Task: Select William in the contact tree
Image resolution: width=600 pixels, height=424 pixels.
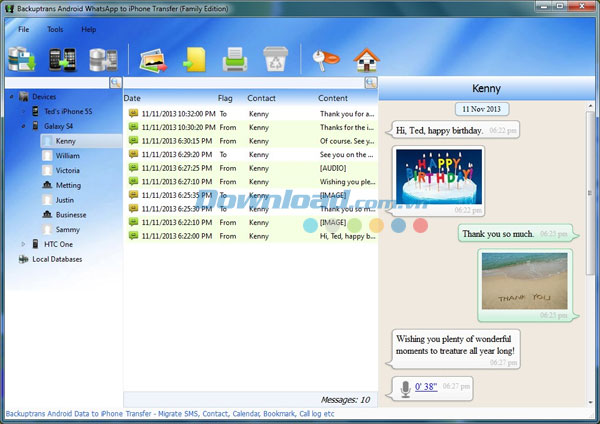Action: 68,156
